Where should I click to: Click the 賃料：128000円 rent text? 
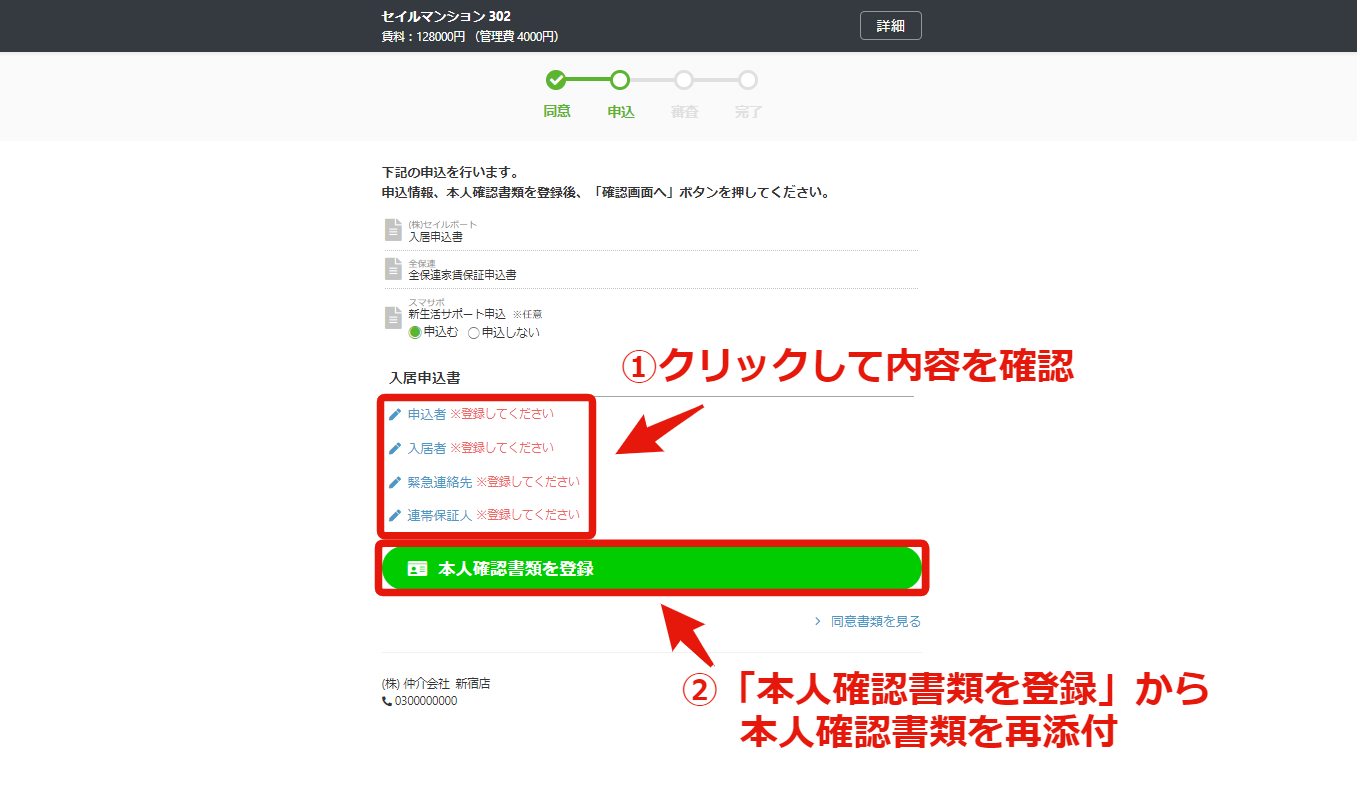(x=424, y=37)
